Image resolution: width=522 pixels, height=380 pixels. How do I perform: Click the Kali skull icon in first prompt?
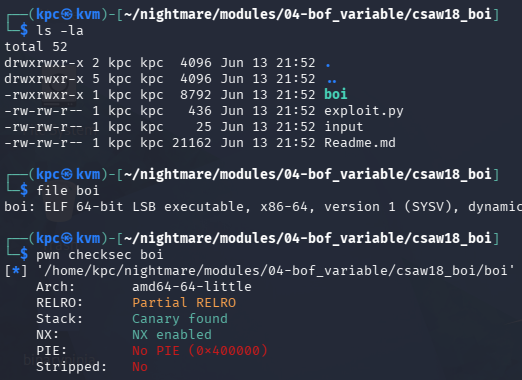click(67, 14)
